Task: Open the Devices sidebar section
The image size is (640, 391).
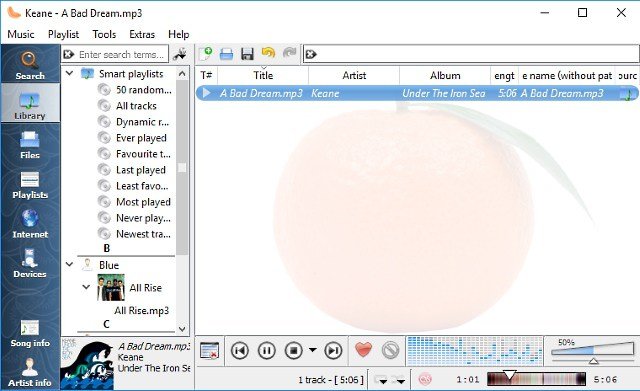Action: click(x=30, y=263)
